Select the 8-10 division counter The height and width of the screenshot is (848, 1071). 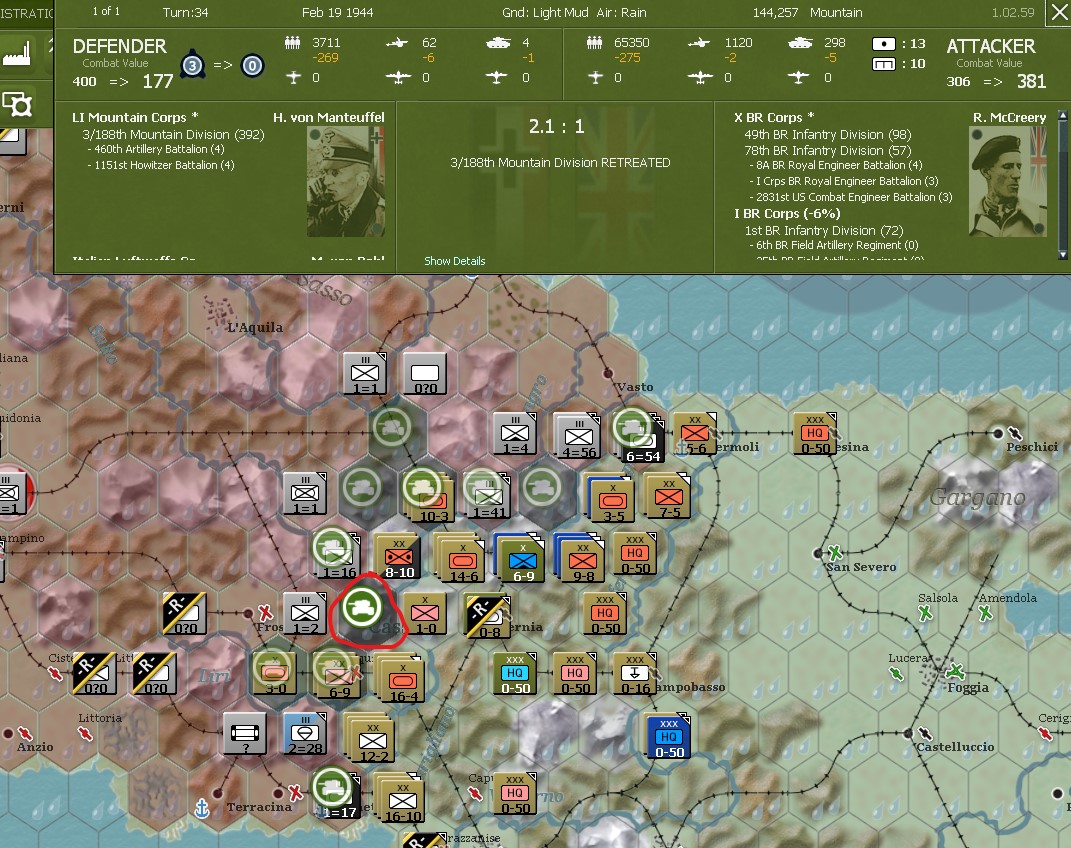398,557
